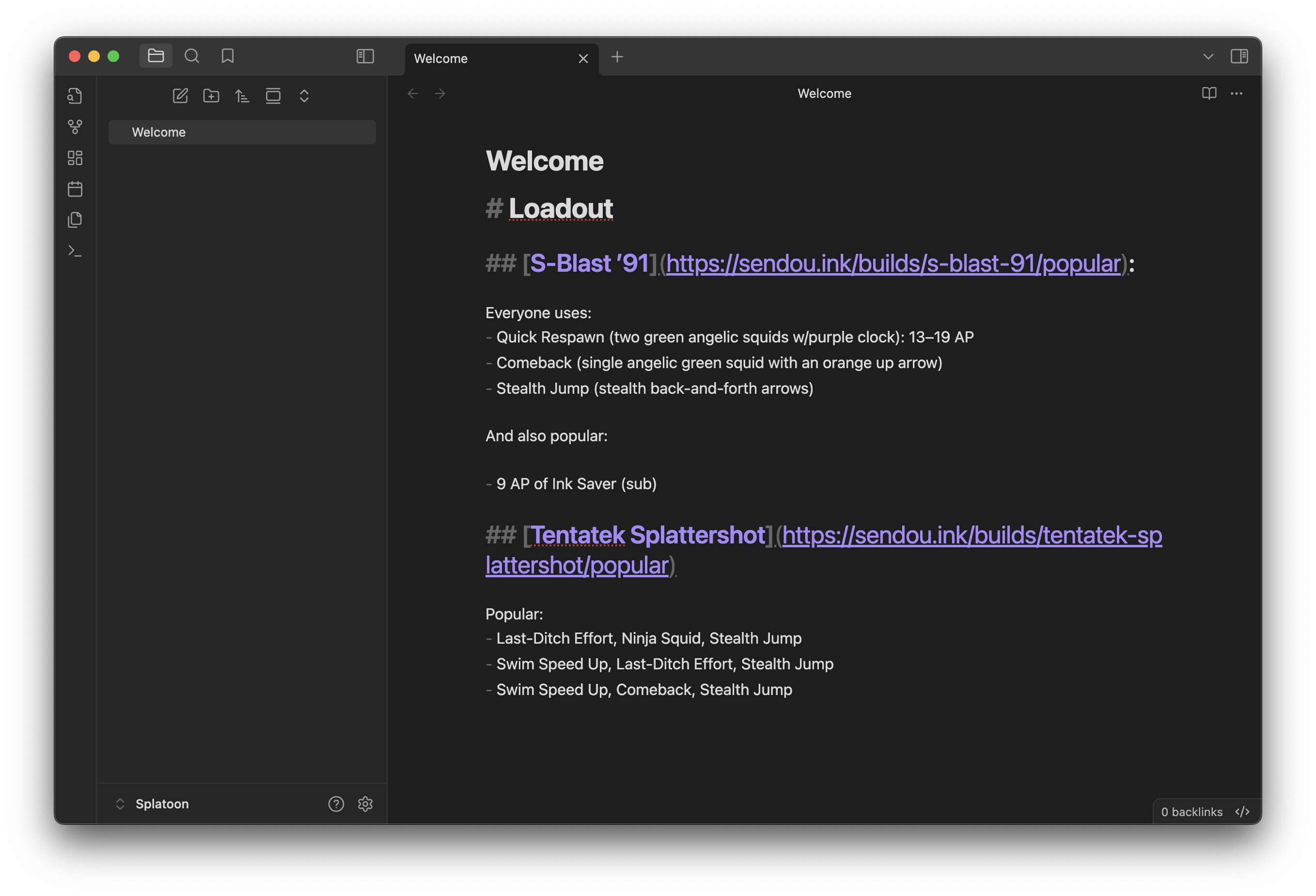Navigate back with left arrow
Viewport: 1316px width, 896px height.
click(413, 93)
